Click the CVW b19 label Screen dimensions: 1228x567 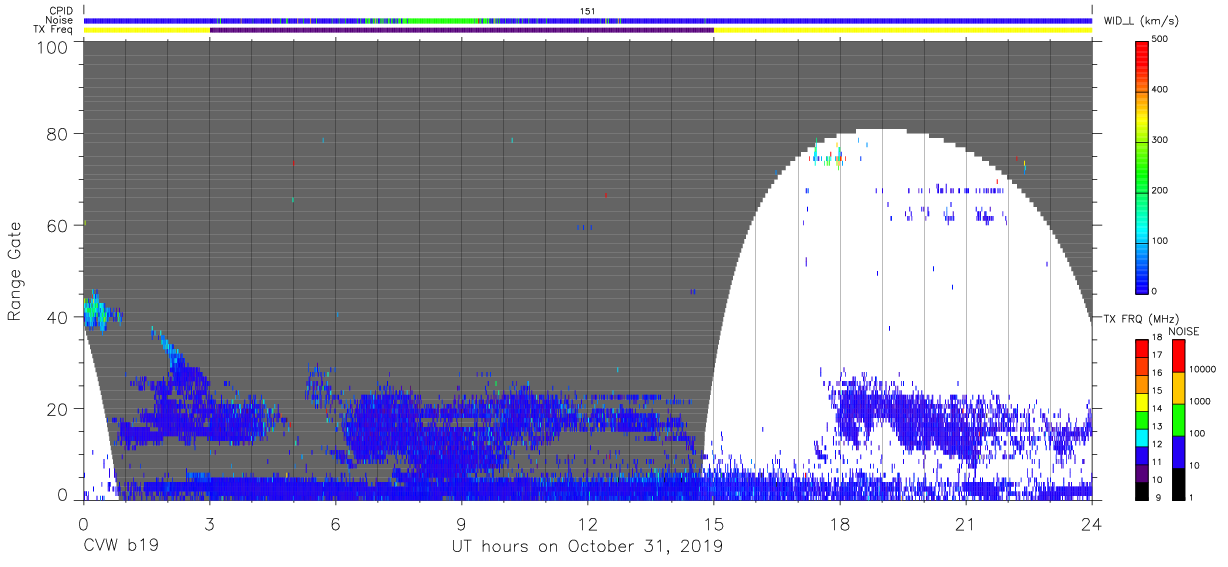click(120, 547)
